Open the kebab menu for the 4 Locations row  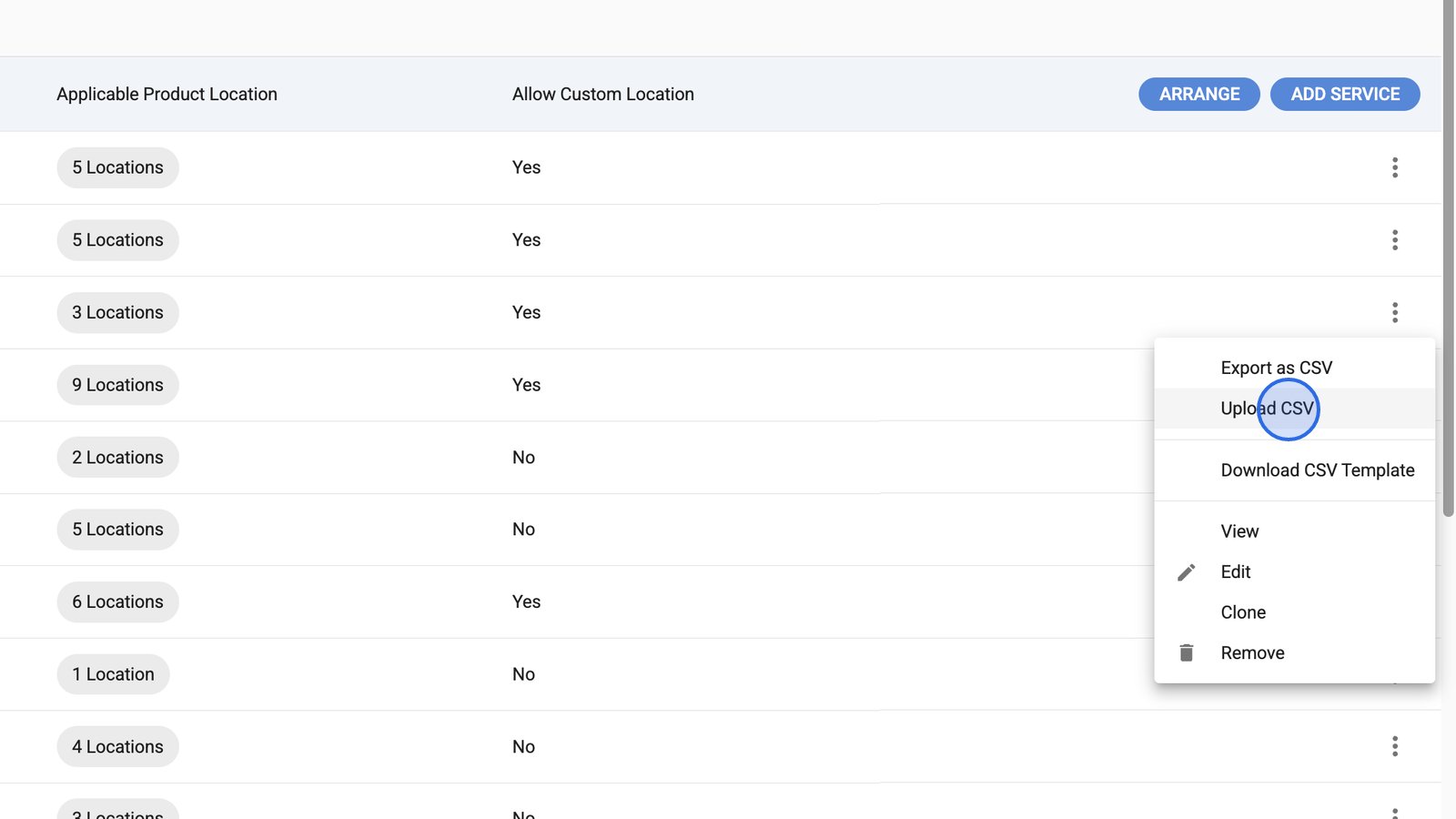coord(1394,747)
